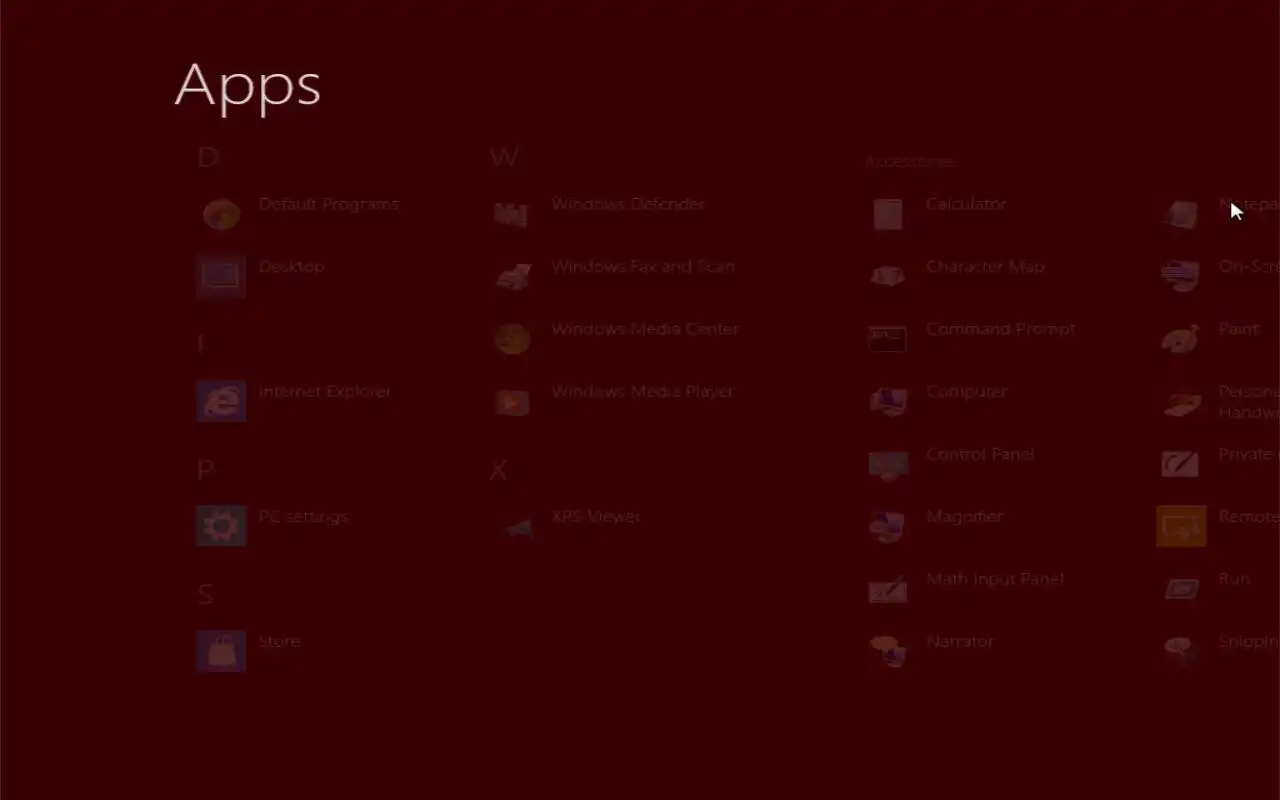Launch the Store shopping bag icon
The image size is (1280, 800).
221,651
